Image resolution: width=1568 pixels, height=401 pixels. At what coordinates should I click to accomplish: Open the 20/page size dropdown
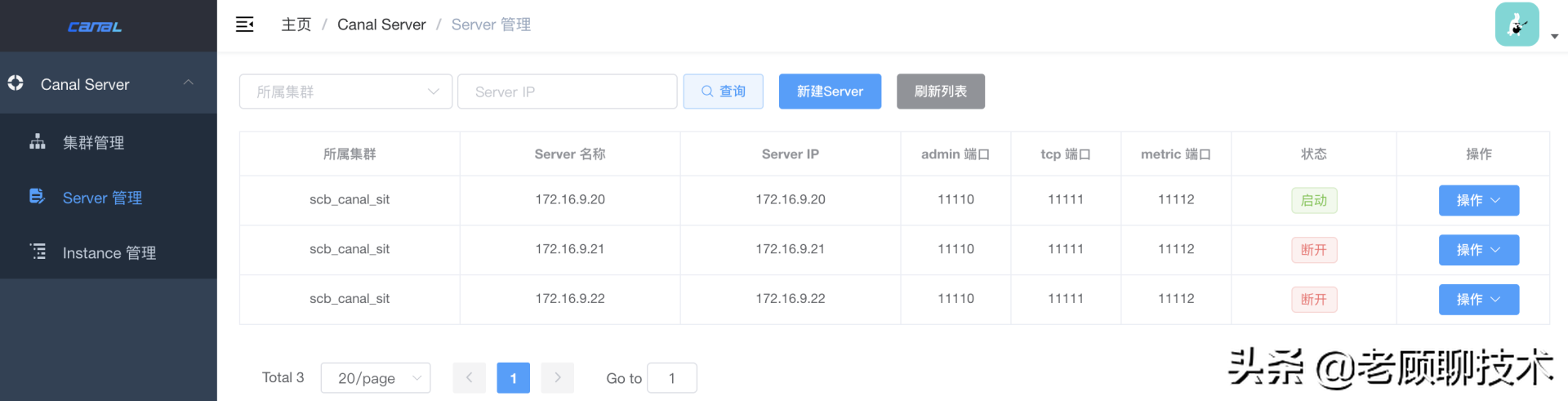click(376, 378)
